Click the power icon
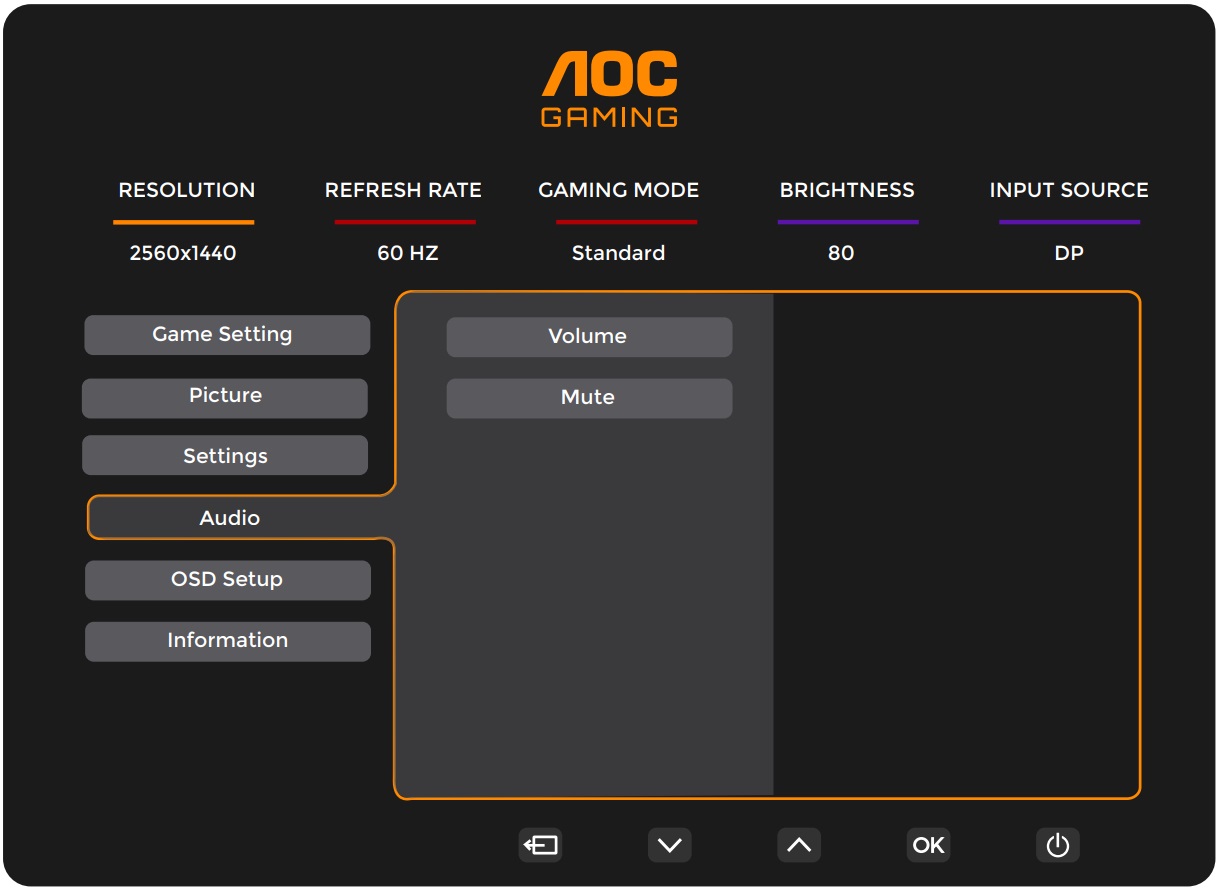 click(x=1057, y=845)
